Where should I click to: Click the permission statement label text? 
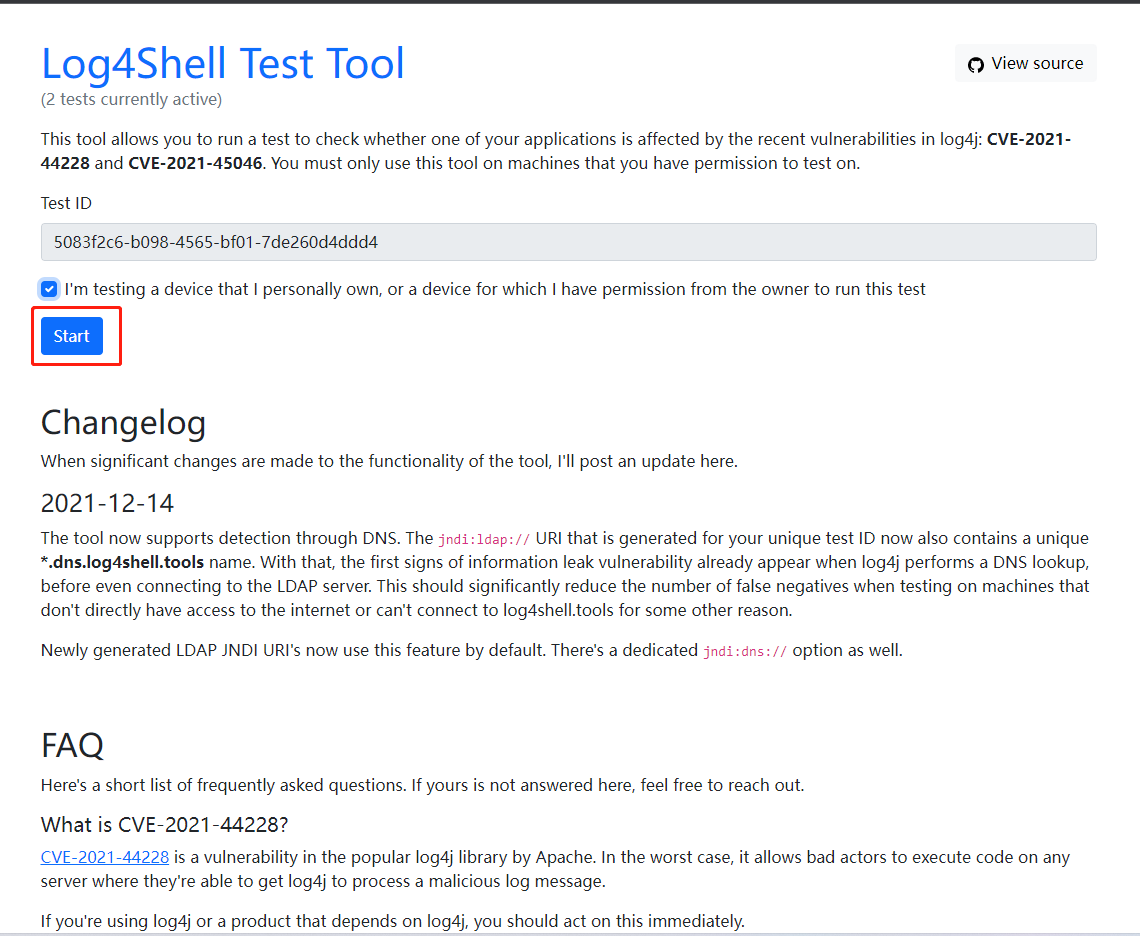[495, 289]
